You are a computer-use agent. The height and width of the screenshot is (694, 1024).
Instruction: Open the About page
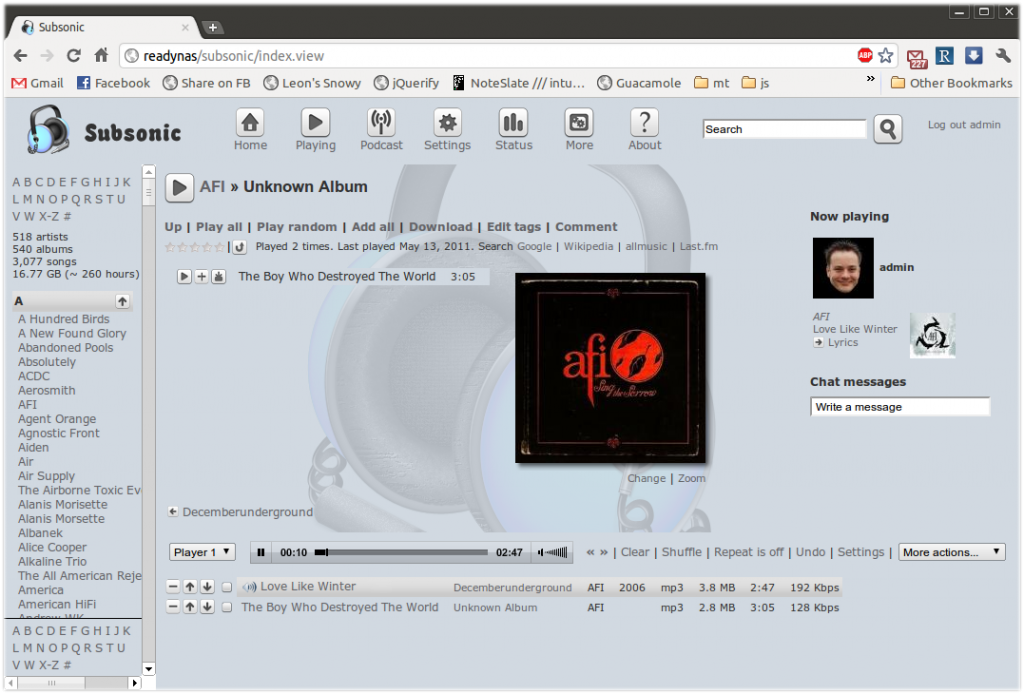645,130
